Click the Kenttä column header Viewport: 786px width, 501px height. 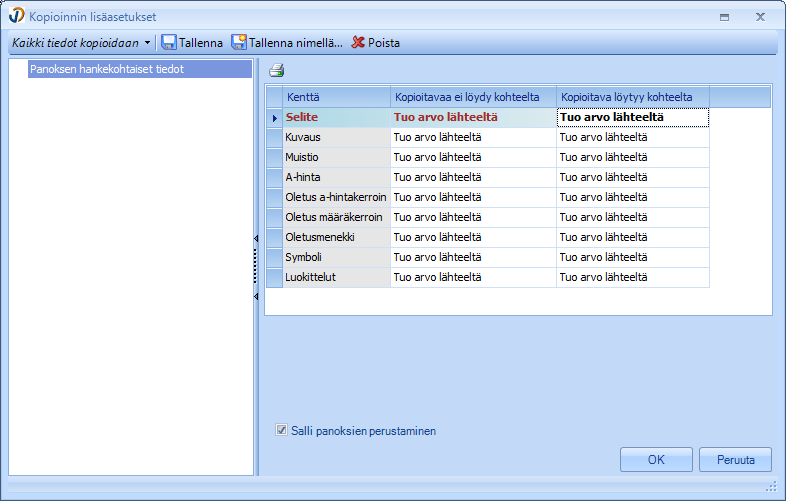[336, 97]
